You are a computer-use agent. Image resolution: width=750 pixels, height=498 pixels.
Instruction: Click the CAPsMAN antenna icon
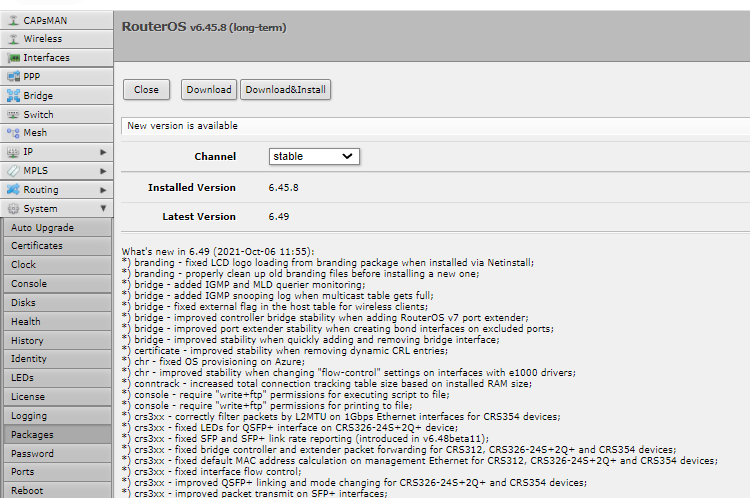point(13,20)
